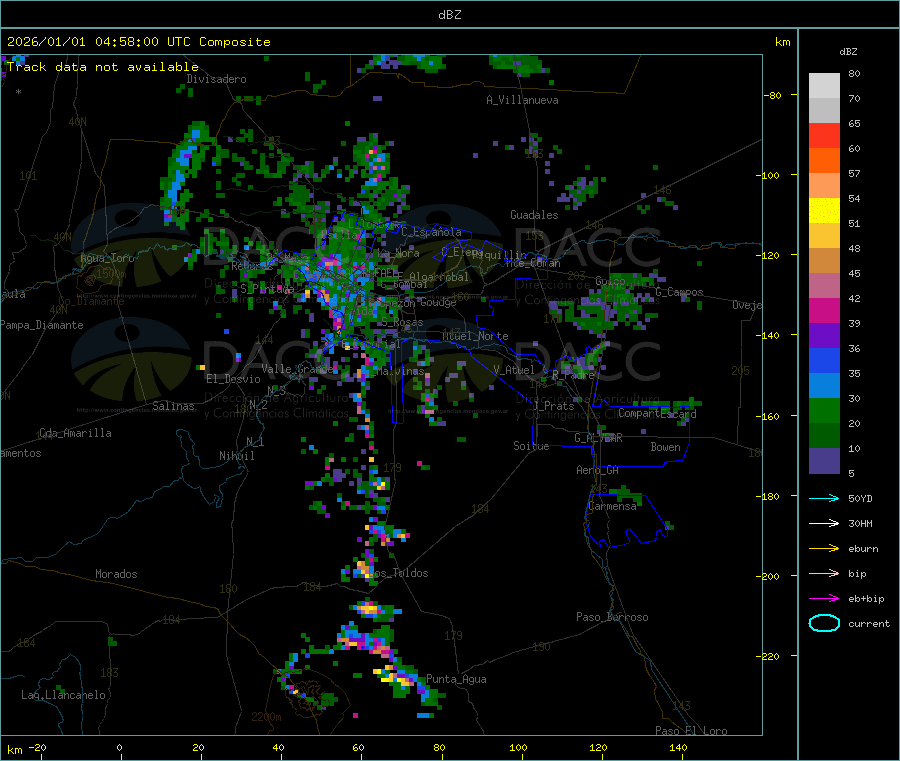
Task: Click the orange 57-60 dBZ color swatch
Action: click(x=824, y=161)
